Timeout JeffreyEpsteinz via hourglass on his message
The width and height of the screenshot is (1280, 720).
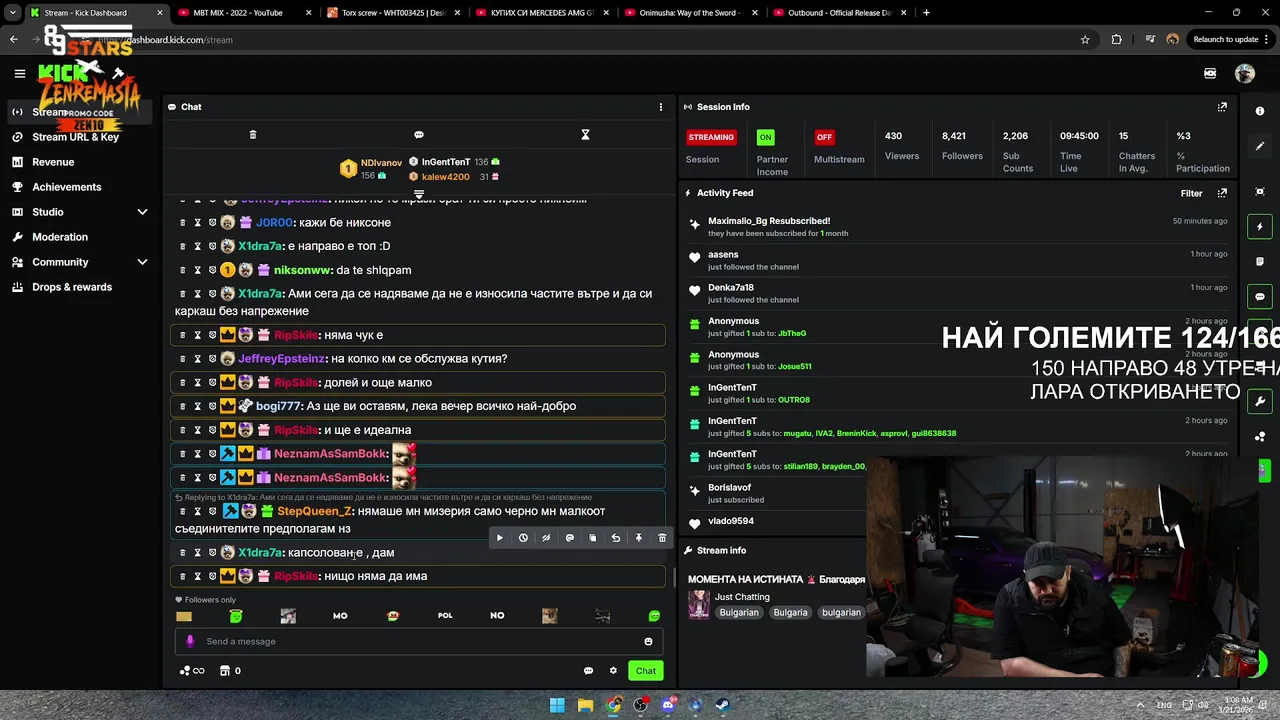pos(197,359)
